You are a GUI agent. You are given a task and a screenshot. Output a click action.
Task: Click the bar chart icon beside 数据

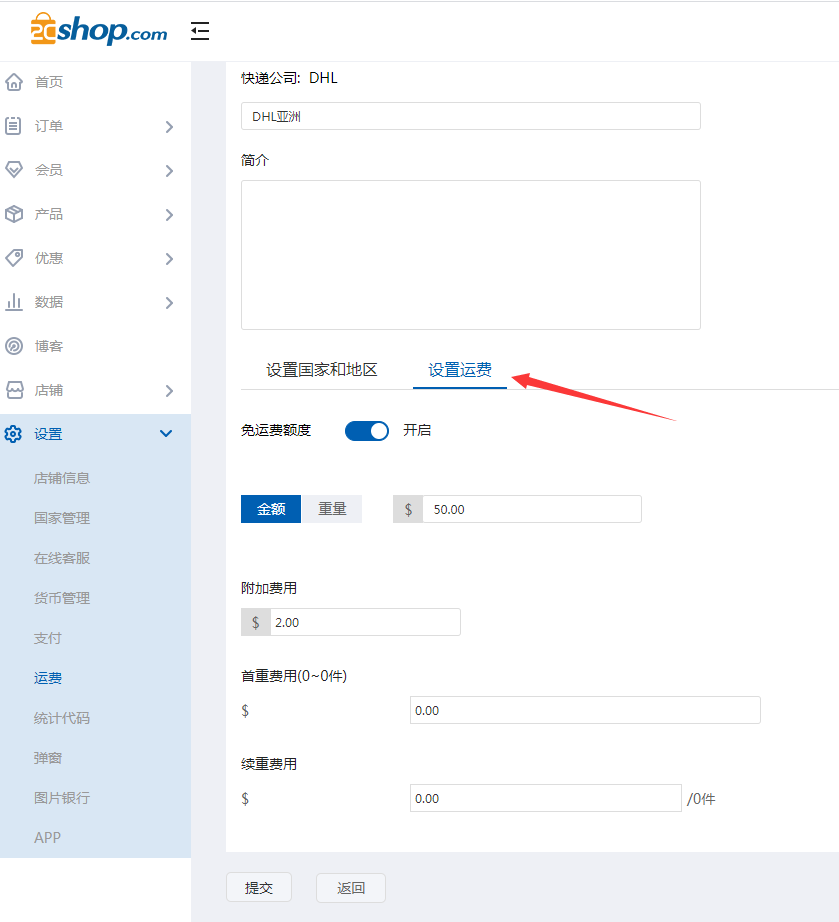(x=14, y=302)
